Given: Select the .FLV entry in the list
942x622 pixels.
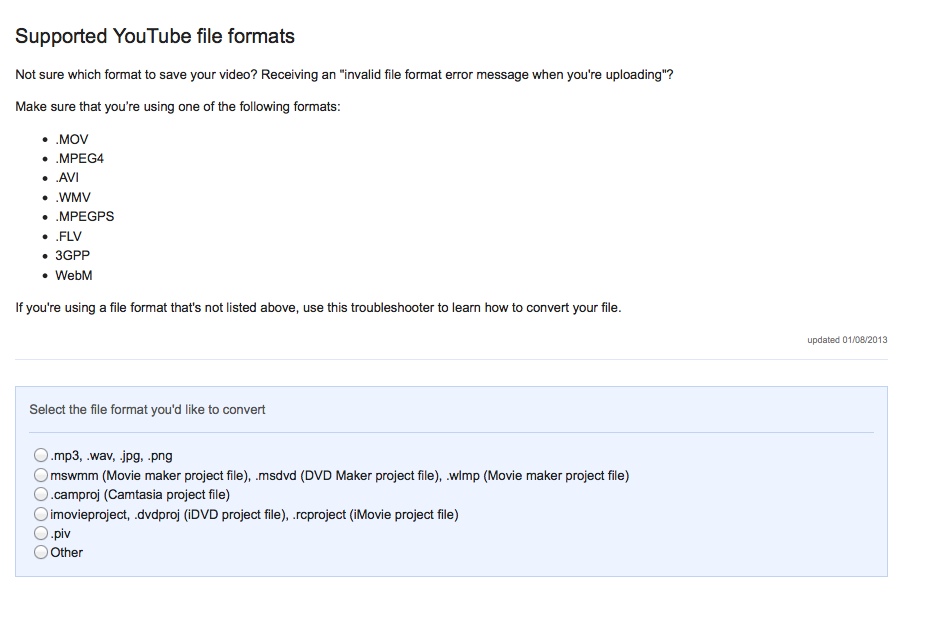Looking at the screenshot, I should pyautogui.click(x=69, y=236).
